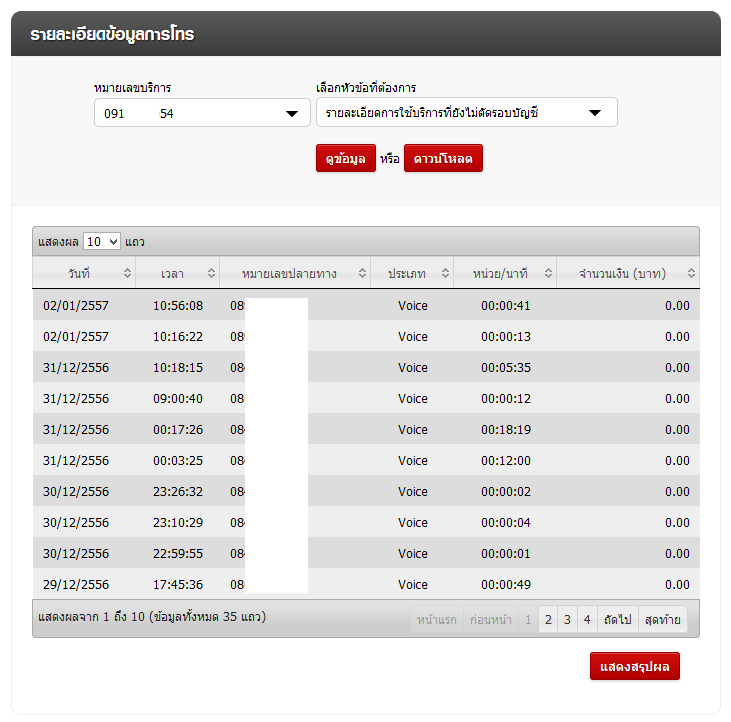Click duration 00:00:41
731x722 pixels.
[x=506, y=306]
